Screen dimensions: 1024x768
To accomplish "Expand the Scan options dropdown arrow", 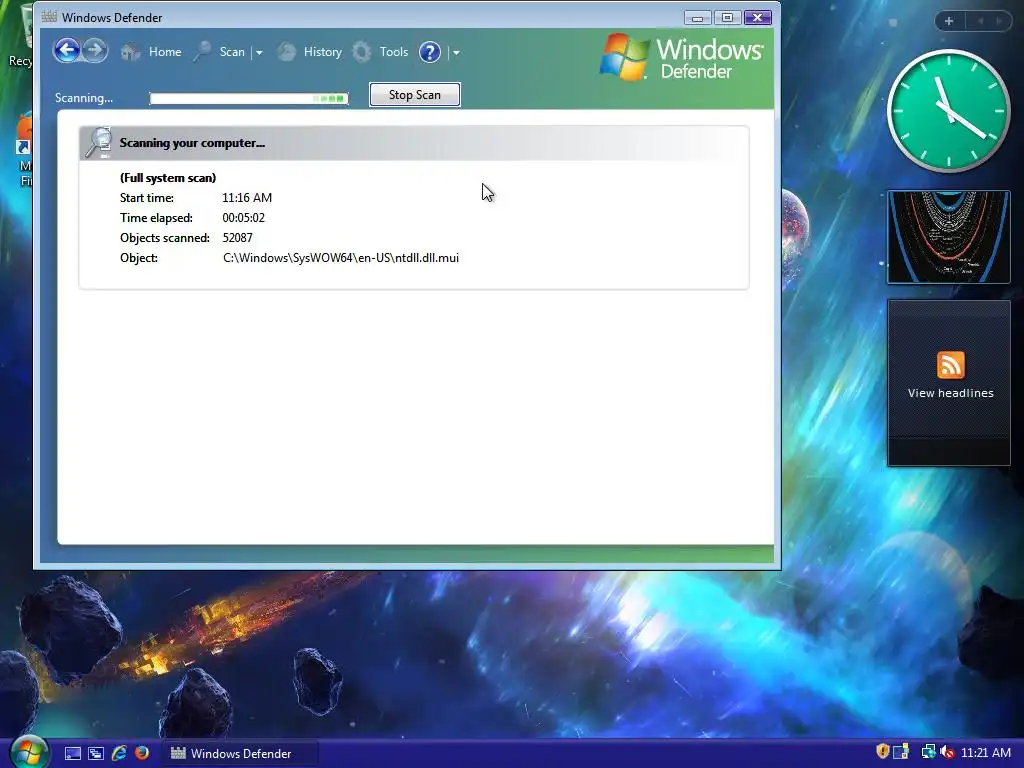I will click(259, 52).
